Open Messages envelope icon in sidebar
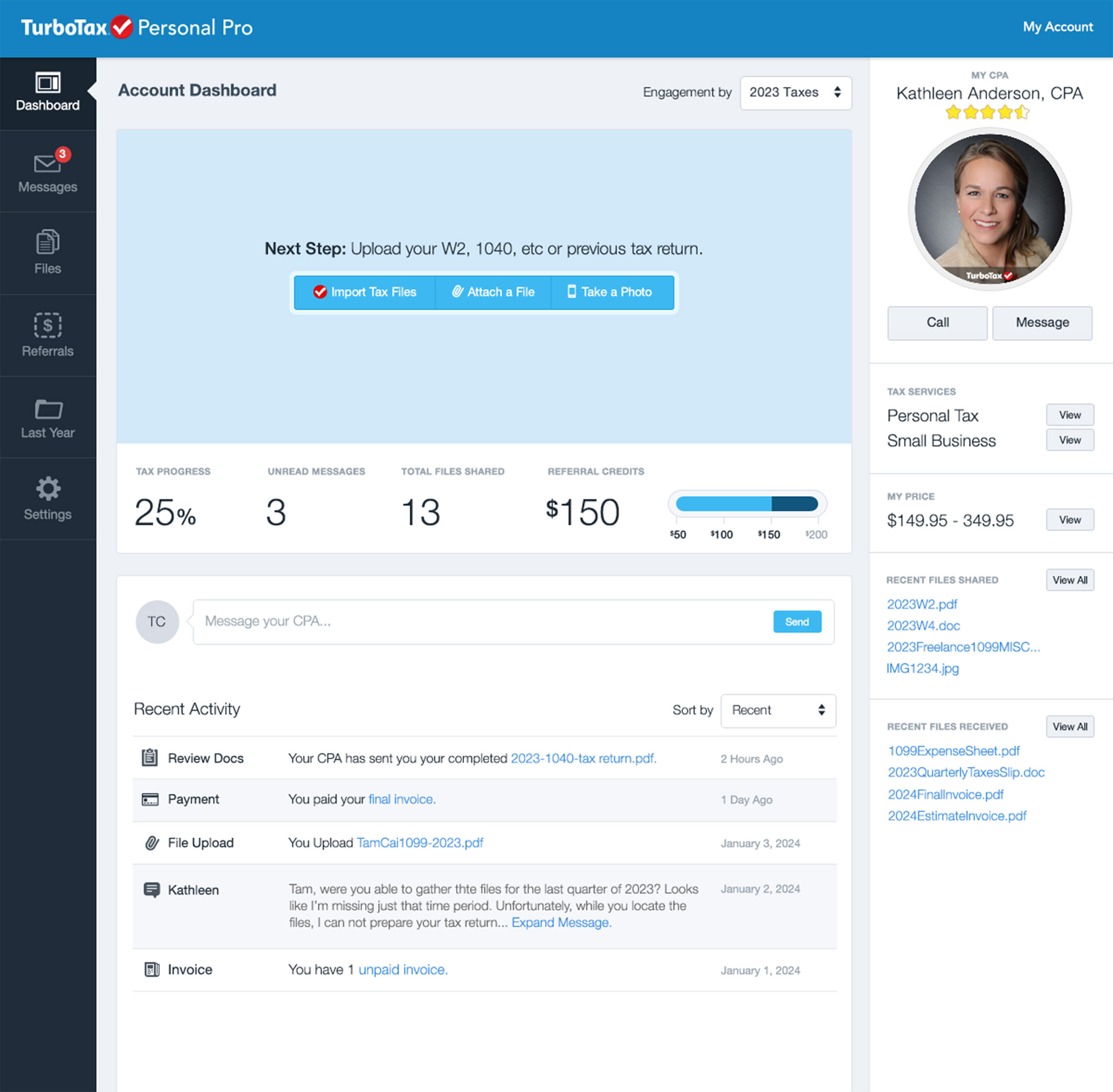Screen dimensions: 1113x1092 [x=47, y=164]
